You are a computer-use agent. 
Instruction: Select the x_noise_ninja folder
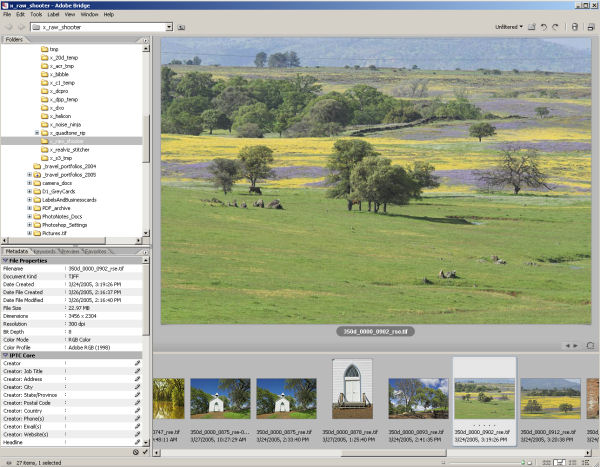pyautogui.click(x=65, y=124)
